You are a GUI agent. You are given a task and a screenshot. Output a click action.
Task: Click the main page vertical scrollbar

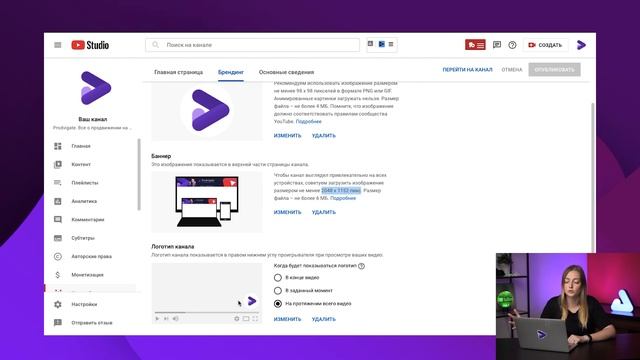(593, 178)
